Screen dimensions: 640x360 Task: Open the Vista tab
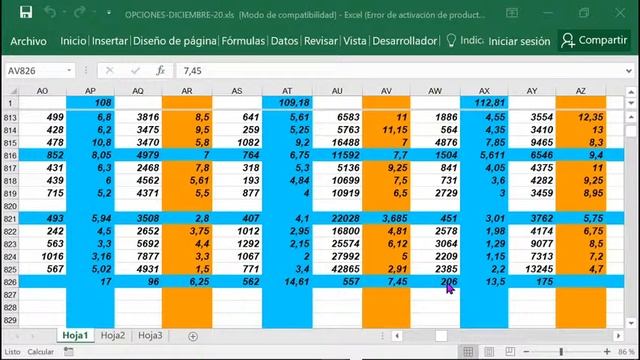coord(355,41)
